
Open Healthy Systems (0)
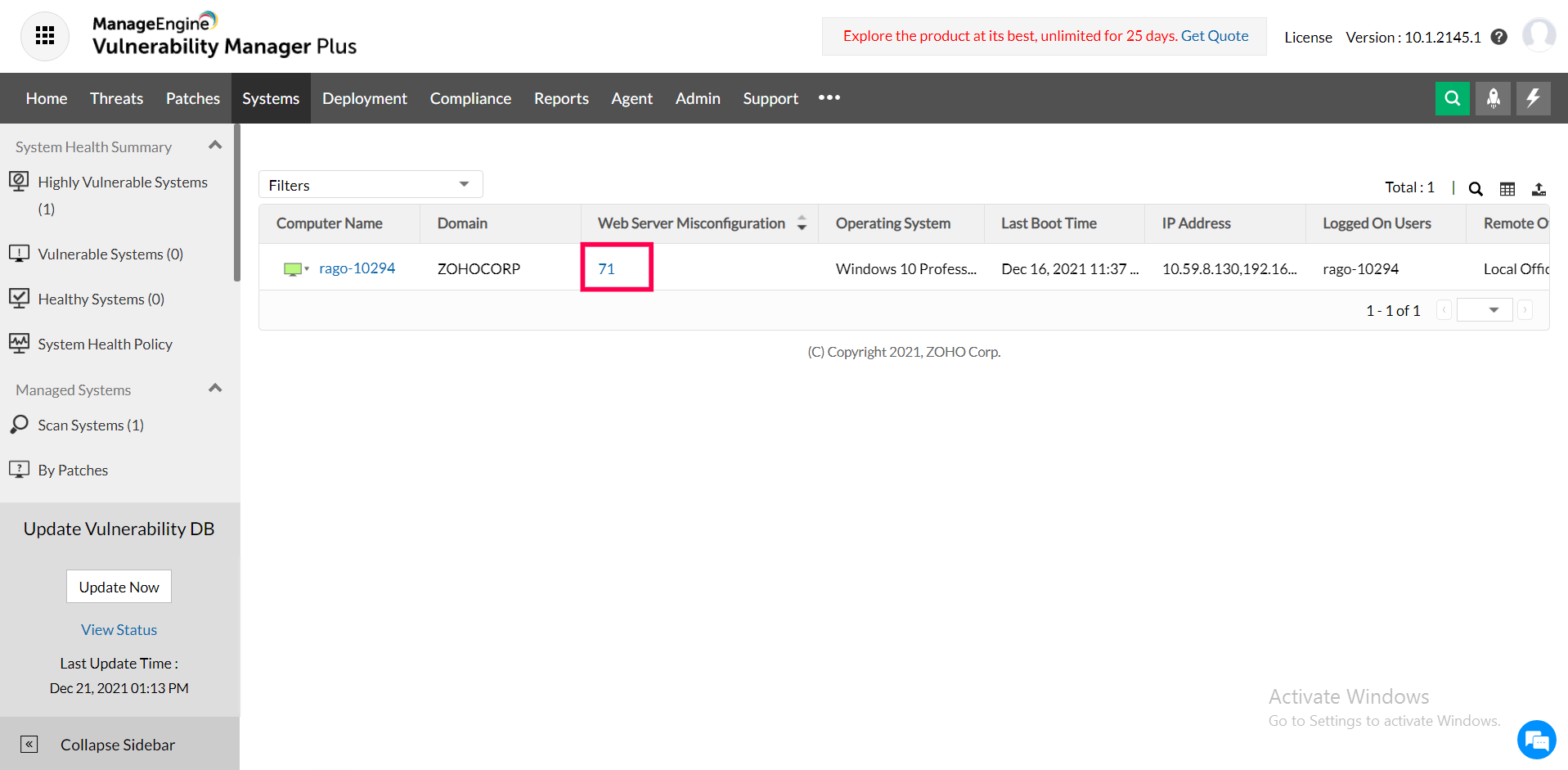101,299
